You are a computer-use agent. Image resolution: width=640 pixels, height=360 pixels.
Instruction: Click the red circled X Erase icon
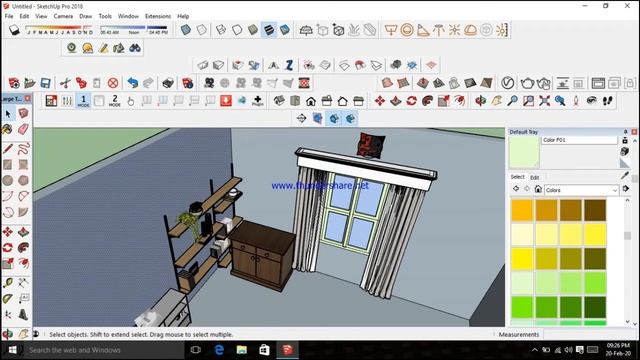click(x=113, y=83)
